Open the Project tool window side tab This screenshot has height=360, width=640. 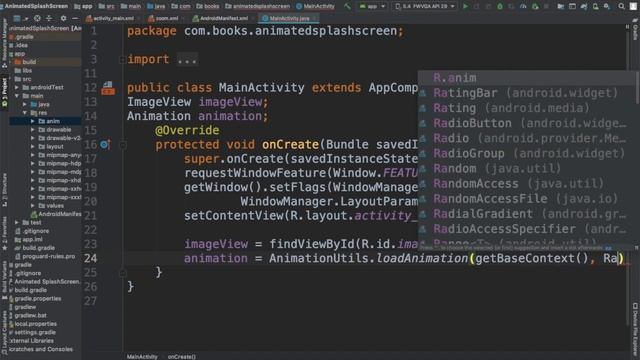[4, 93]
